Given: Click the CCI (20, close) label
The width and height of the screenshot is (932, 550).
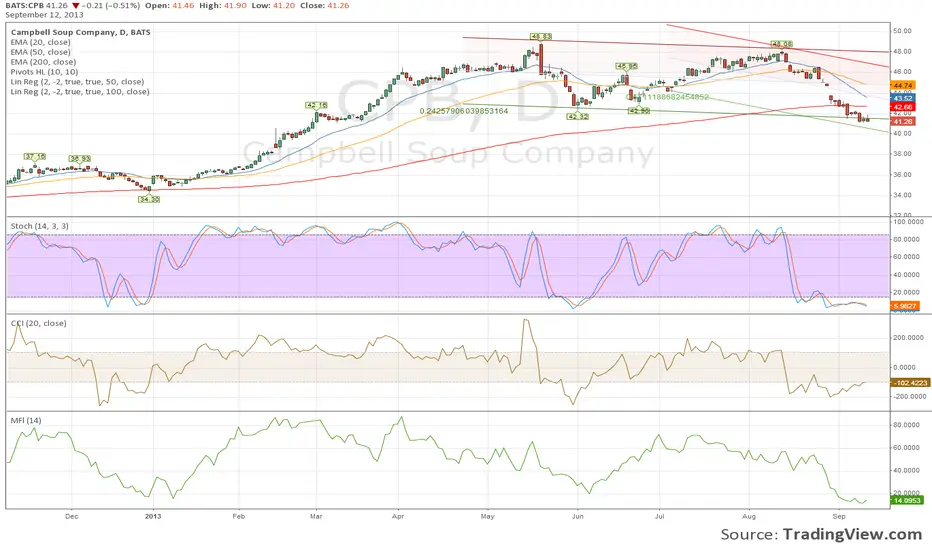Looking at the screenshot, I should tap(39, 323).
